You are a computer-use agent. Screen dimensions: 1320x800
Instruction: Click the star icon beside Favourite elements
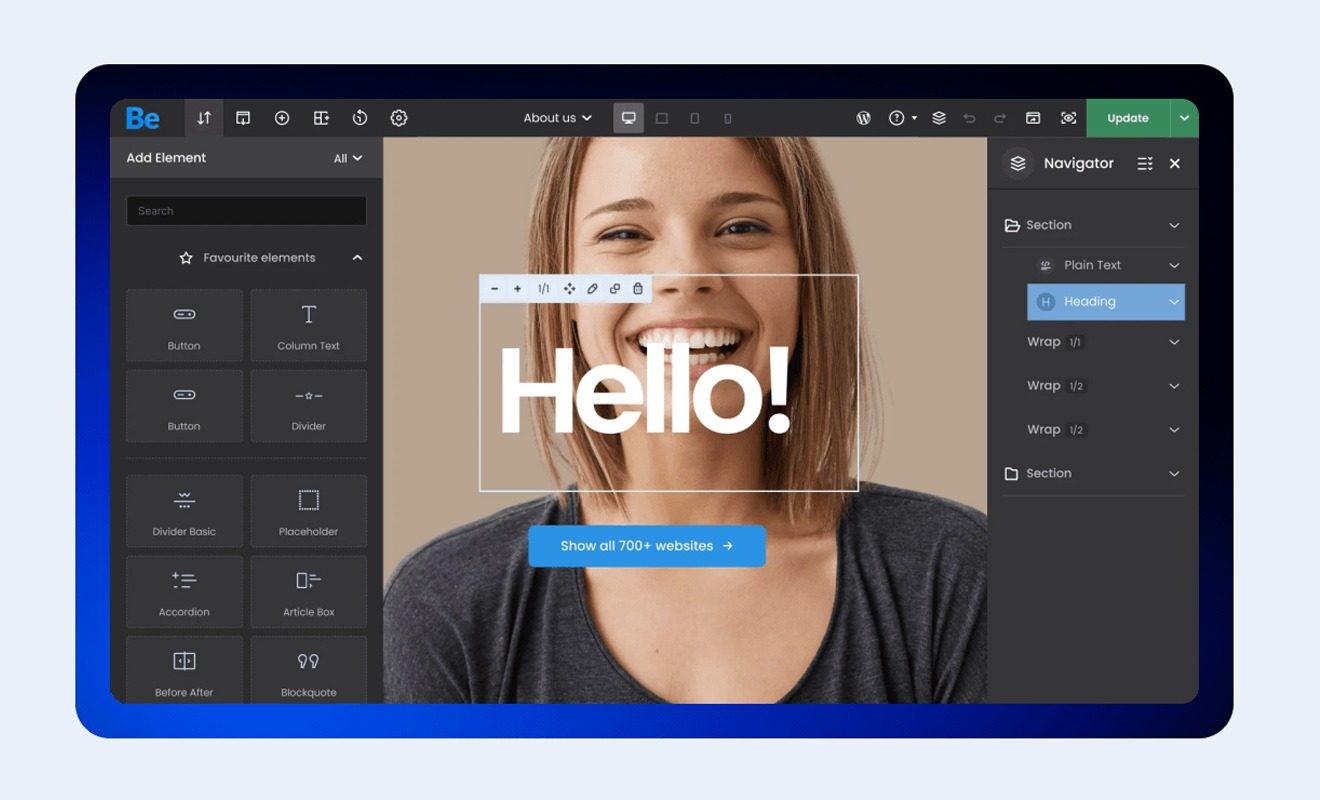point(186,258)
